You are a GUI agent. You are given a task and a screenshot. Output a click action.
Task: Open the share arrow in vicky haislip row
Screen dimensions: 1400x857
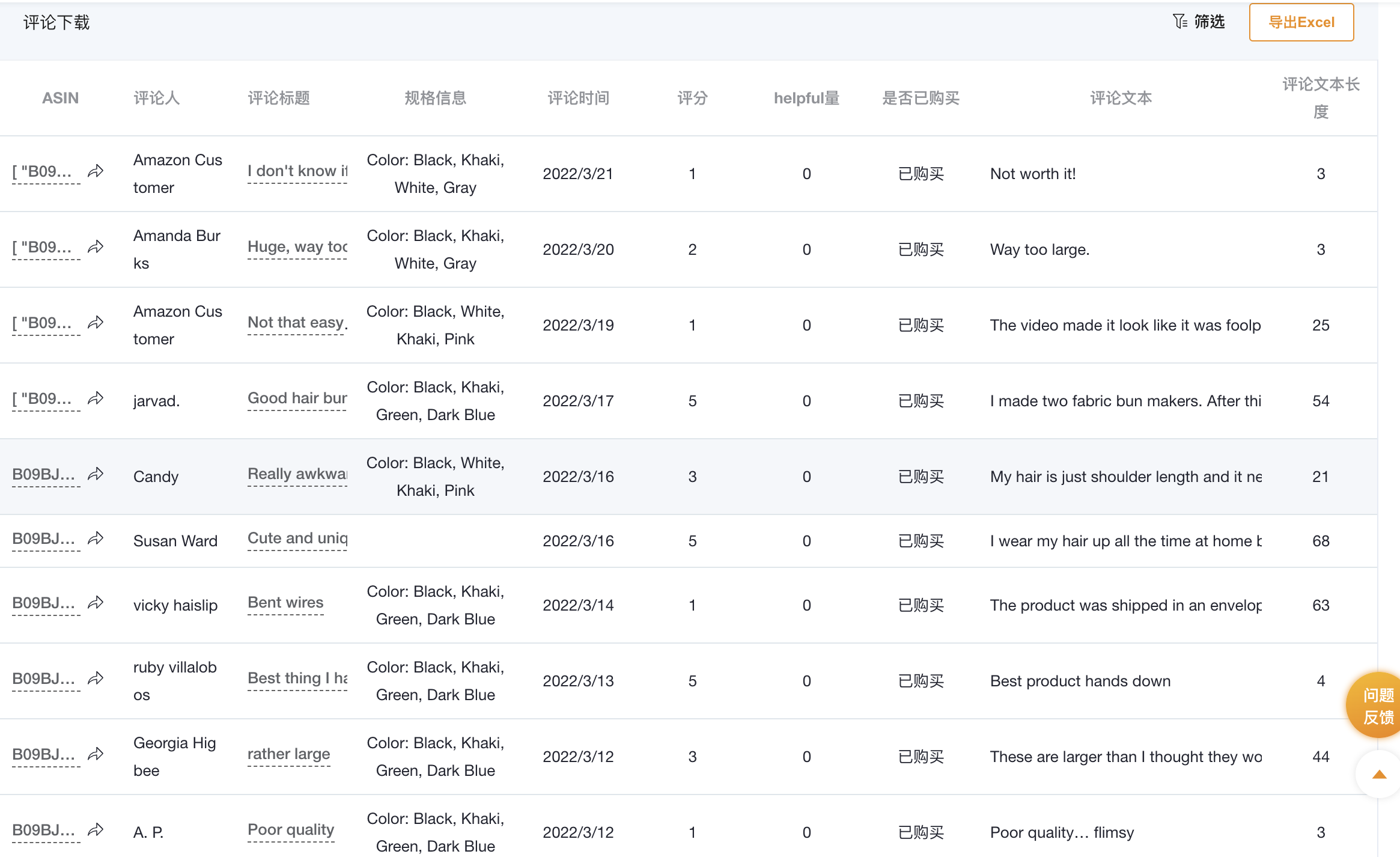pos(96,603)
